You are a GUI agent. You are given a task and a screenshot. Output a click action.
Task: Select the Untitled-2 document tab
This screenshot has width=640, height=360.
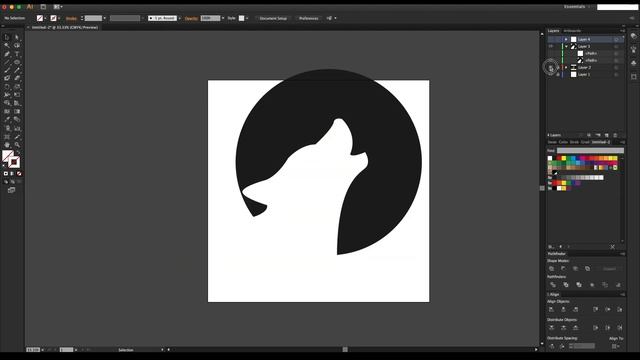coord(65,27)
